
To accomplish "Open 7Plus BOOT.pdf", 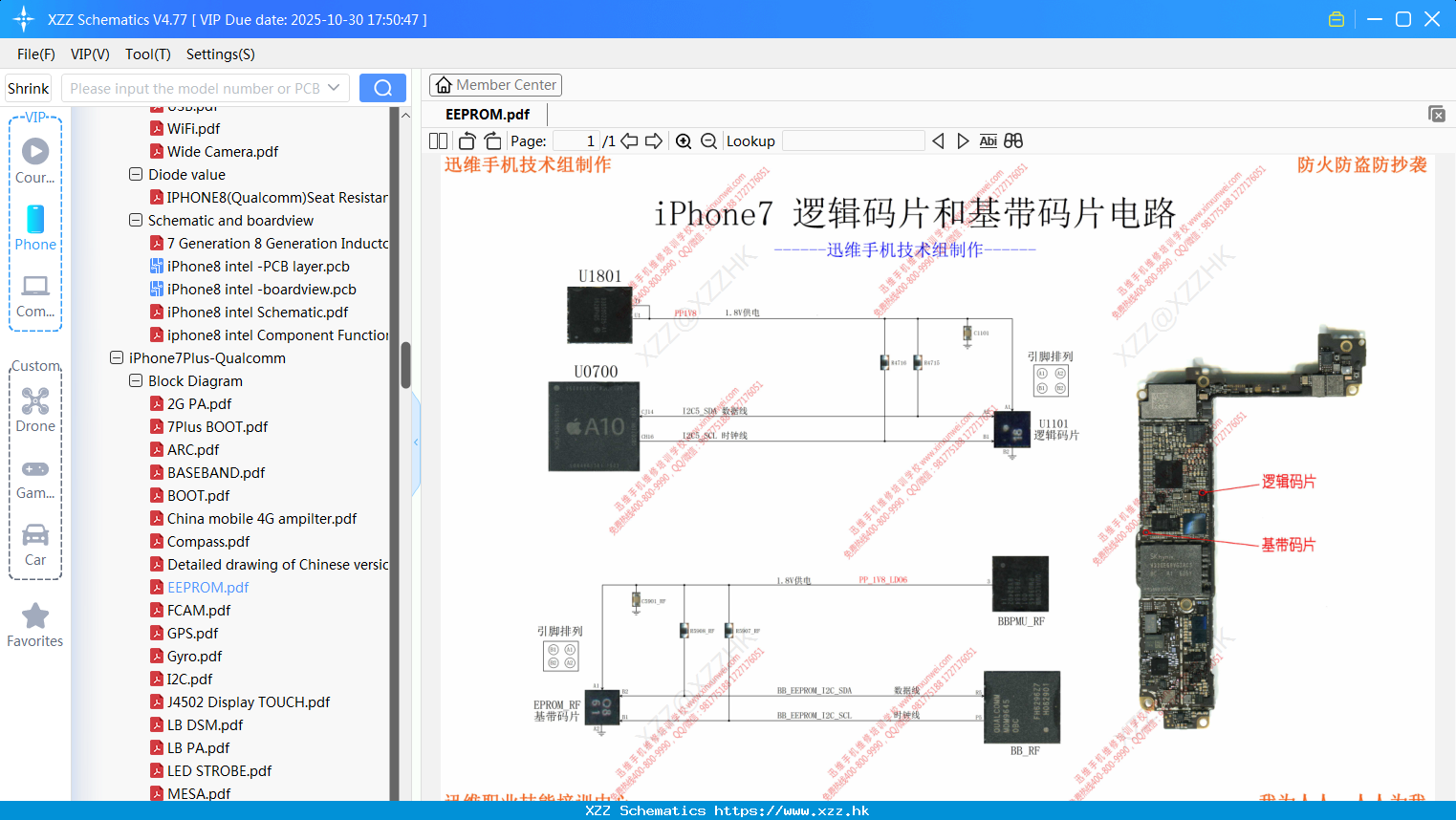I will tap(217, 426).
